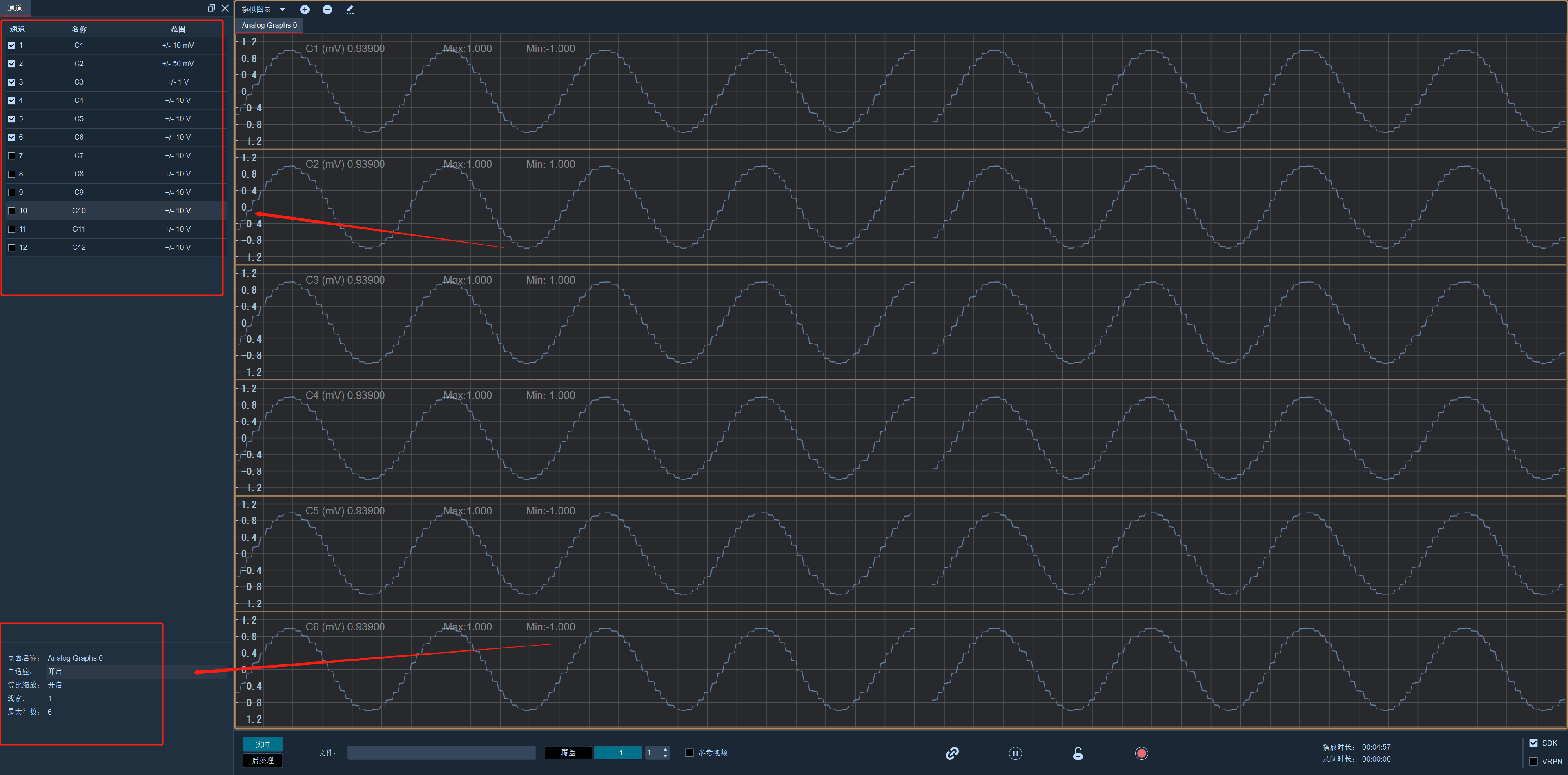Undock the channel panel with float icon
Screen dimensions: 1568x775
coord(211,8)
